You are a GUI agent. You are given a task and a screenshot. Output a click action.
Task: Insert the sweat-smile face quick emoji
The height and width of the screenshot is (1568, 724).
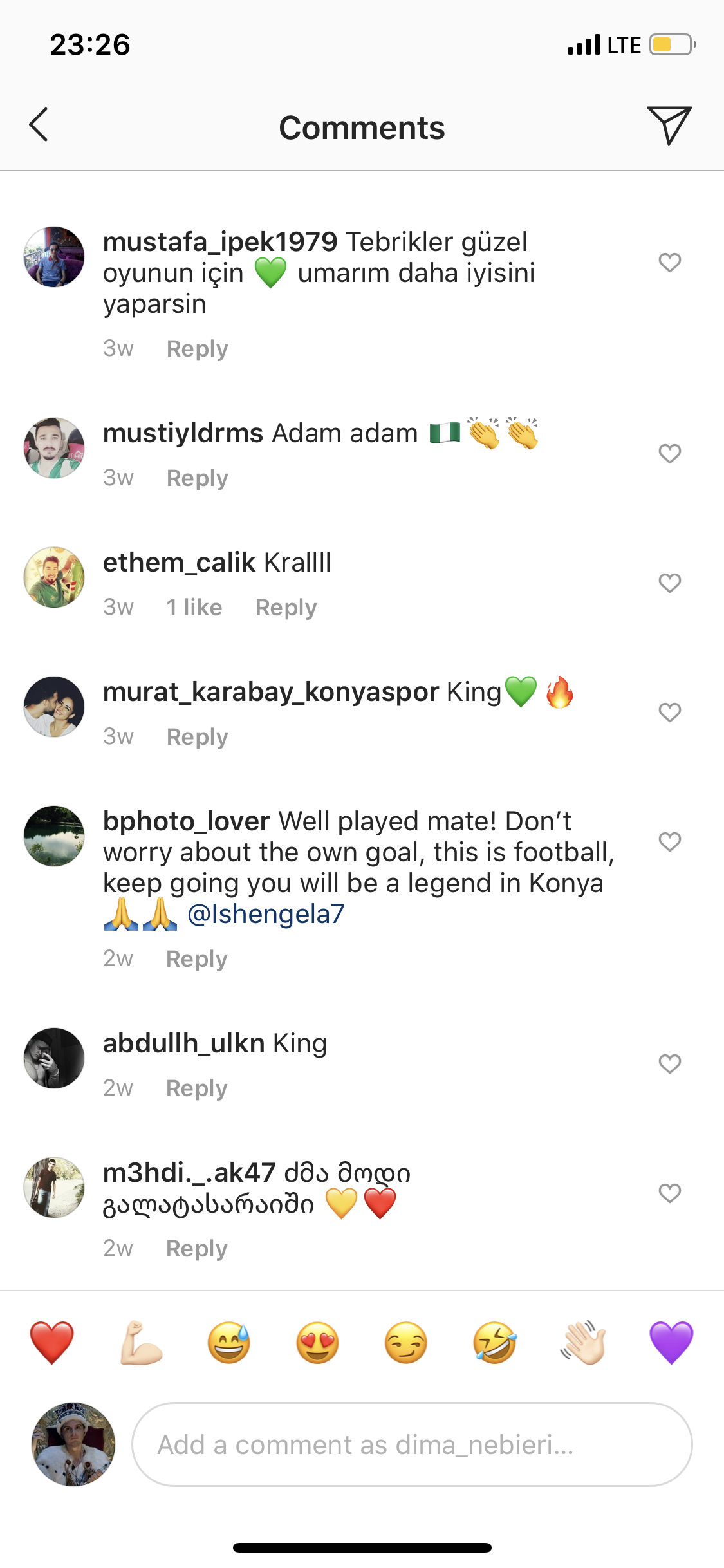pos(229,1342)
